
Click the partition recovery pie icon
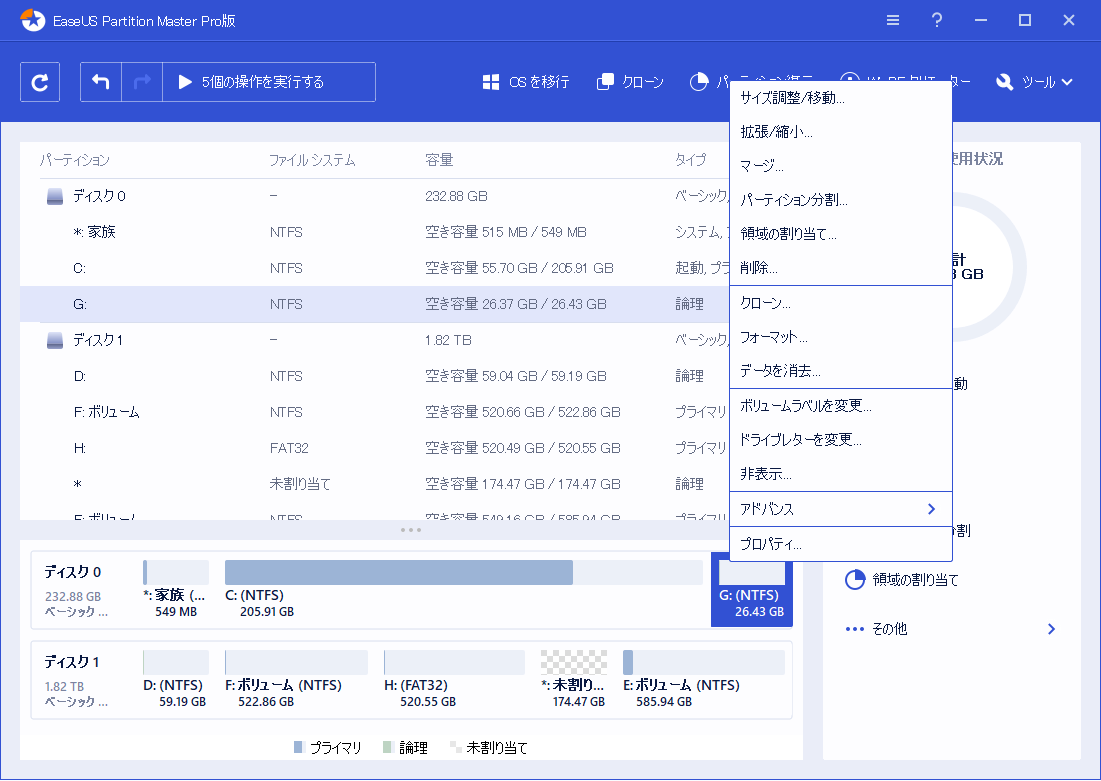[x=699, y=82]
